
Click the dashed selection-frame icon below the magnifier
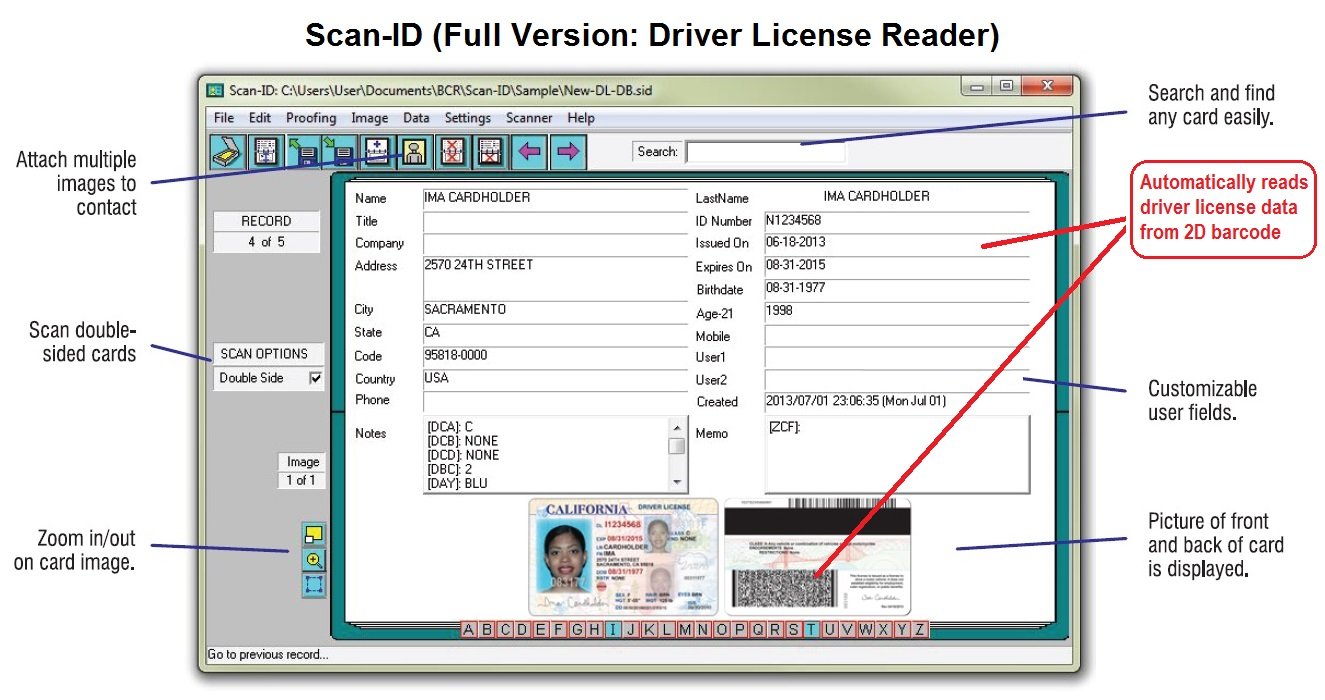tap(315, 585)
